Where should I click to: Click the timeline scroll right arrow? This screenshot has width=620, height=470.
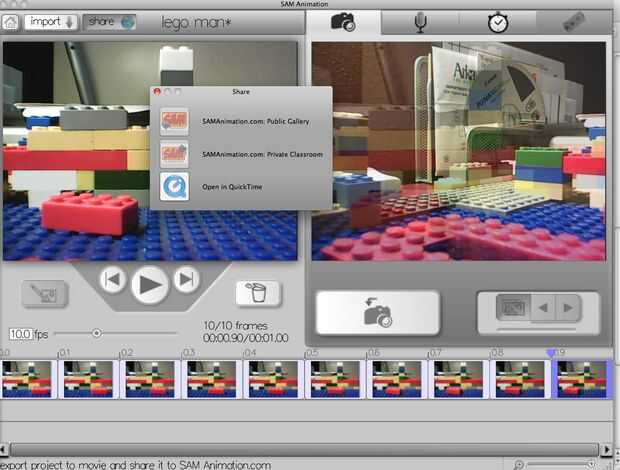pos(607,450)
